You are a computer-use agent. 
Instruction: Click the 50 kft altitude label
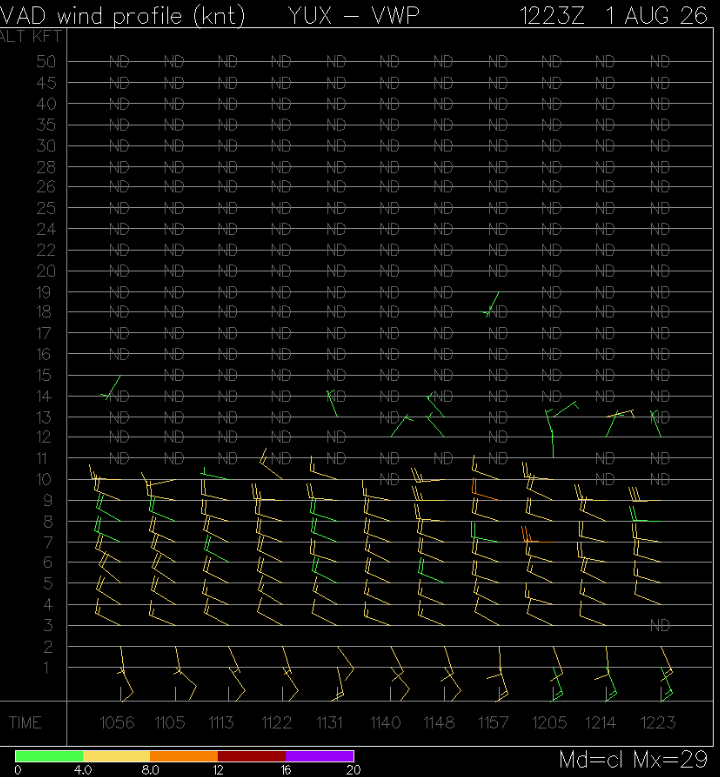(x=46, y=61)
